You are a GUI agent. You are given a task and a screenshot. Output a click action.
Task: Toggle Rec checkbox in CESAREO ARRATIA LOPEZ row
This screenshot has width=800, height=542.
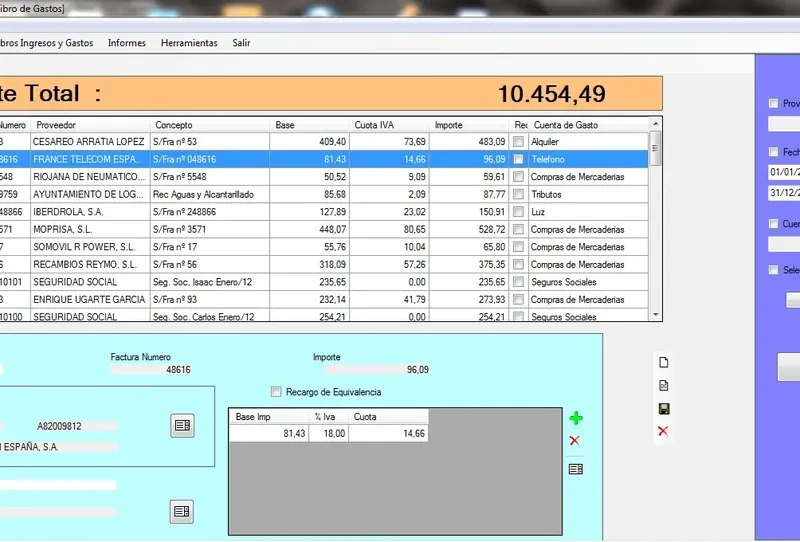[x=518, y=141]
